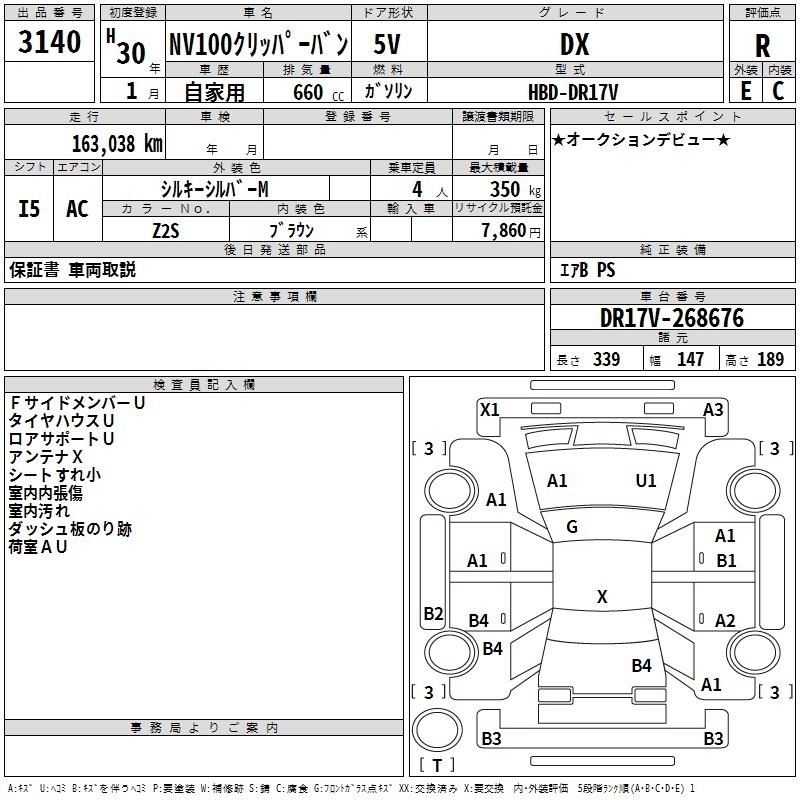The height and width of the screenshot is (800, 800).
Task: Select the "リサイクル預託金" header
Action: point(498,208)
